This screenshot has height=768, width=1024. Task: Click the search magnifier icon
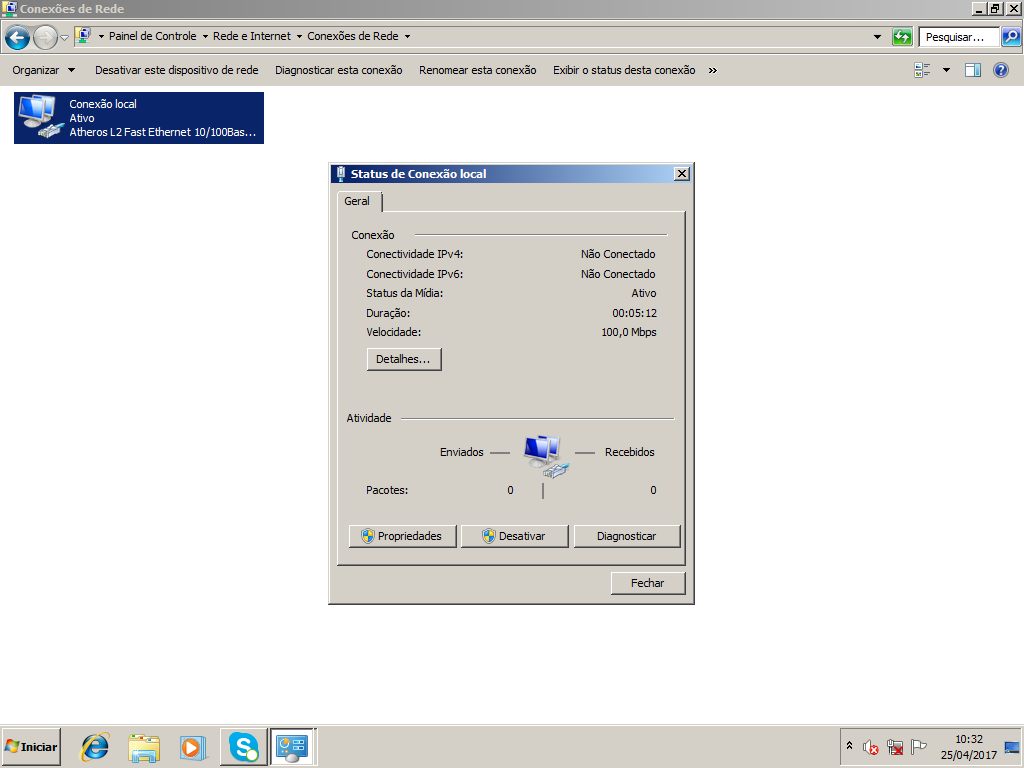pyautogui.click(x=1010, y=37)
